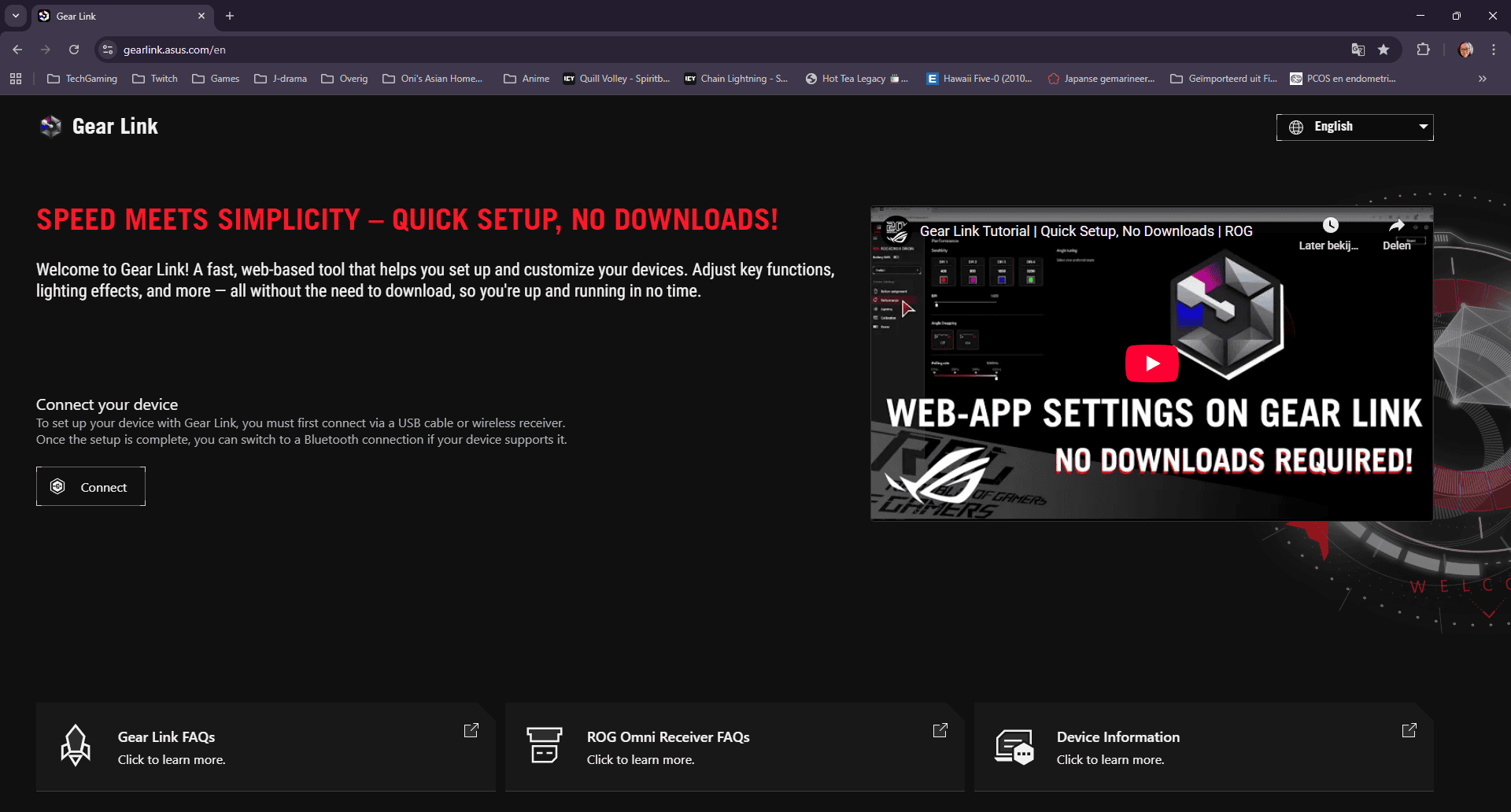Reload the page
This screenshot has width=1511, height=812.
74,50
